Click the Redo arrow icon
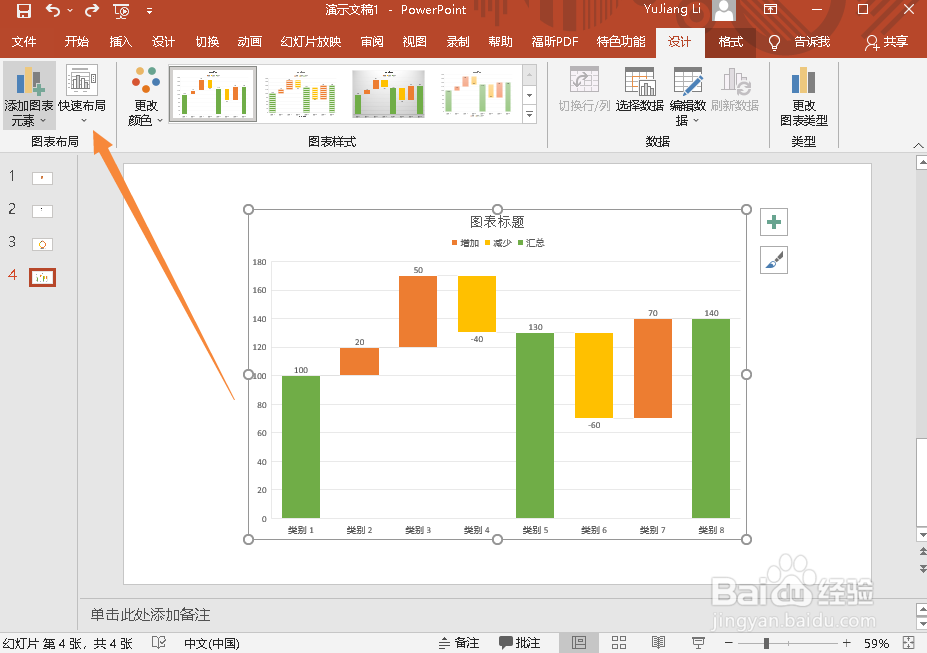 (x=92, y=11)
